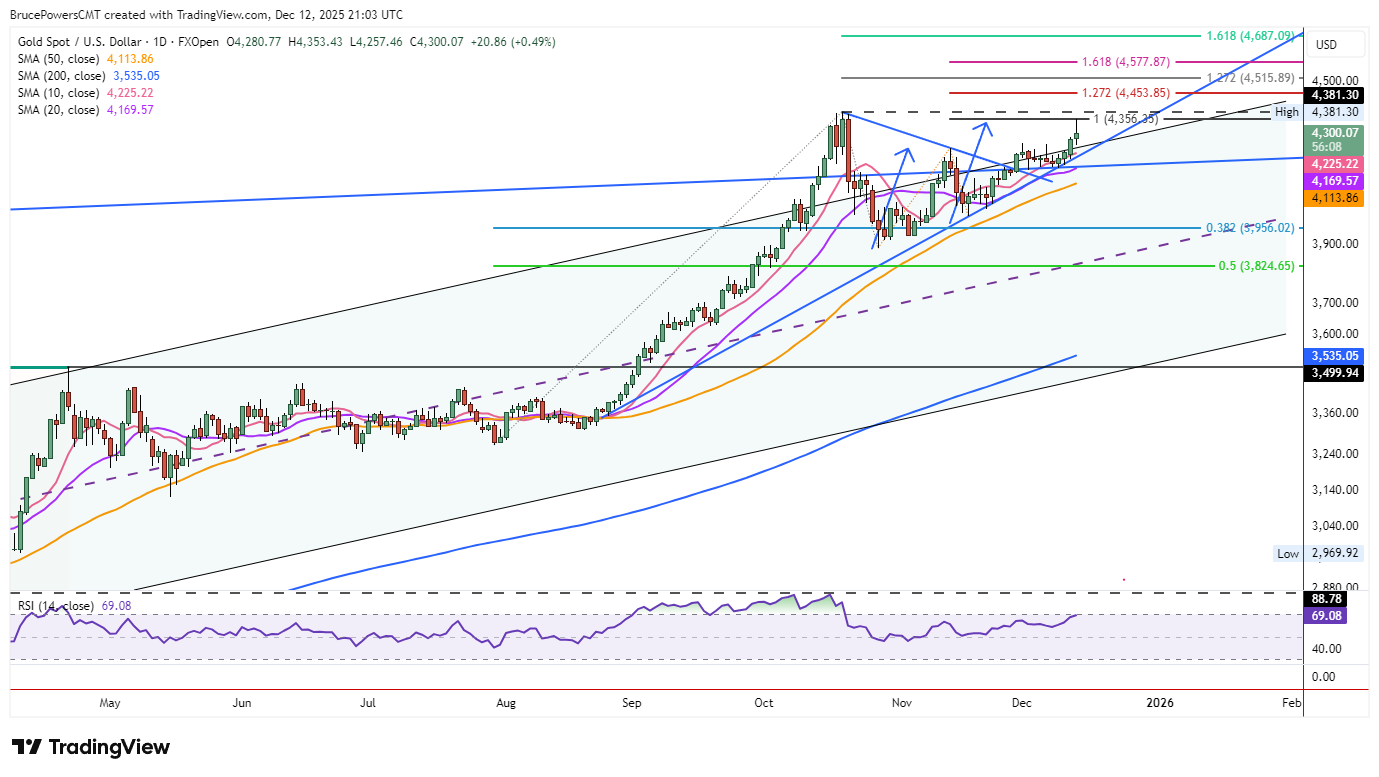The height and width of the screenshot is (777, 1379).
Task: Select the pink 4,225.22 SMA price tag
Action: click(x=1335, y=164)
